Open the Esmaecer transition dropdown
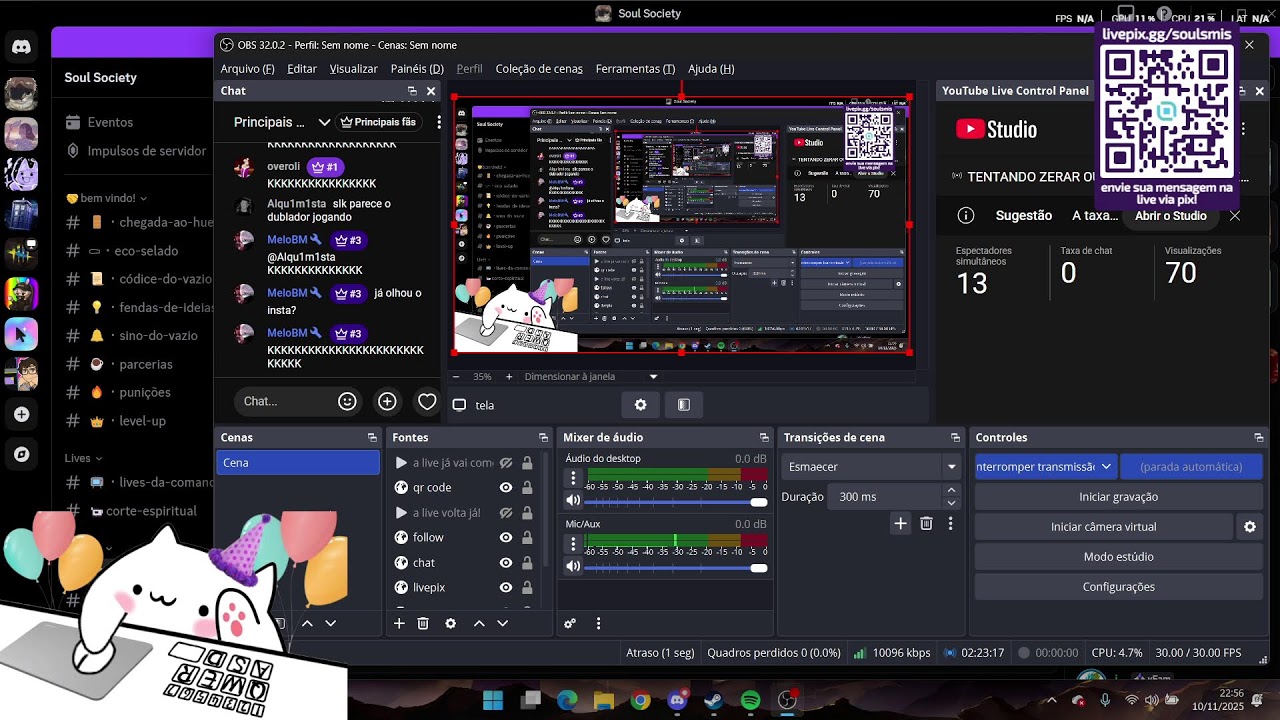This screenshot has width=1280, height=720. coord(951,467)
